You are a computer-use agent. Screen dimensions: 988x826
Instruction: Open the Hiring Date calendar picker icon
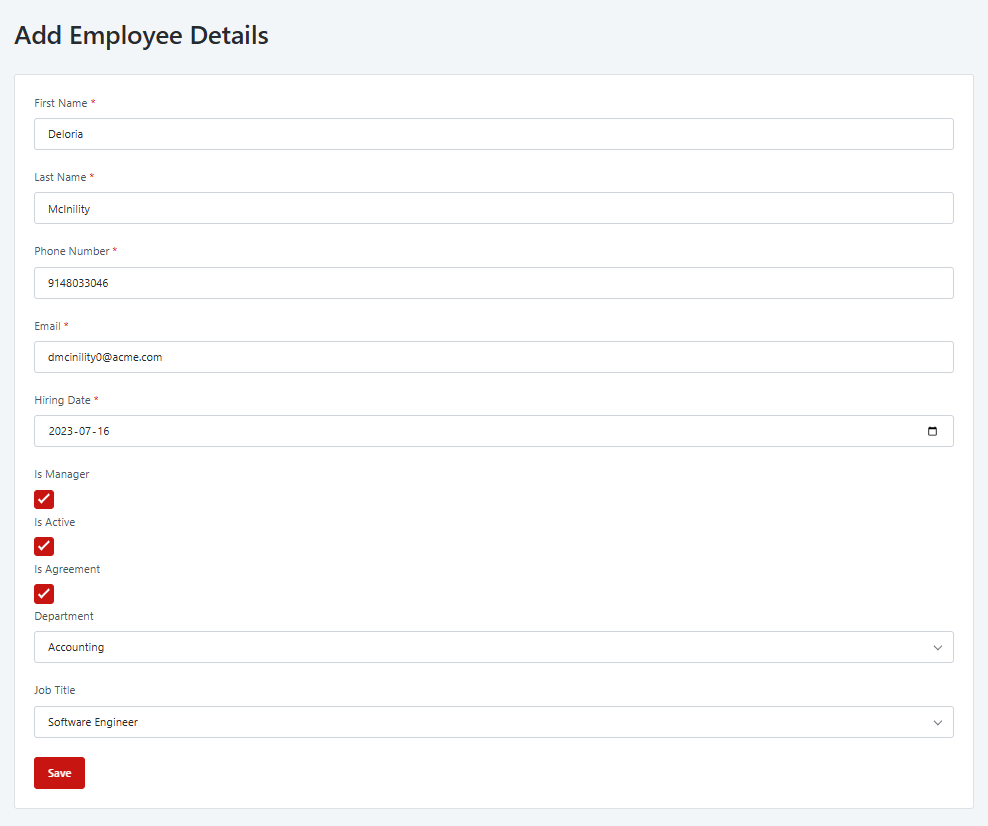pyautogui.click(x=932, y=431)
